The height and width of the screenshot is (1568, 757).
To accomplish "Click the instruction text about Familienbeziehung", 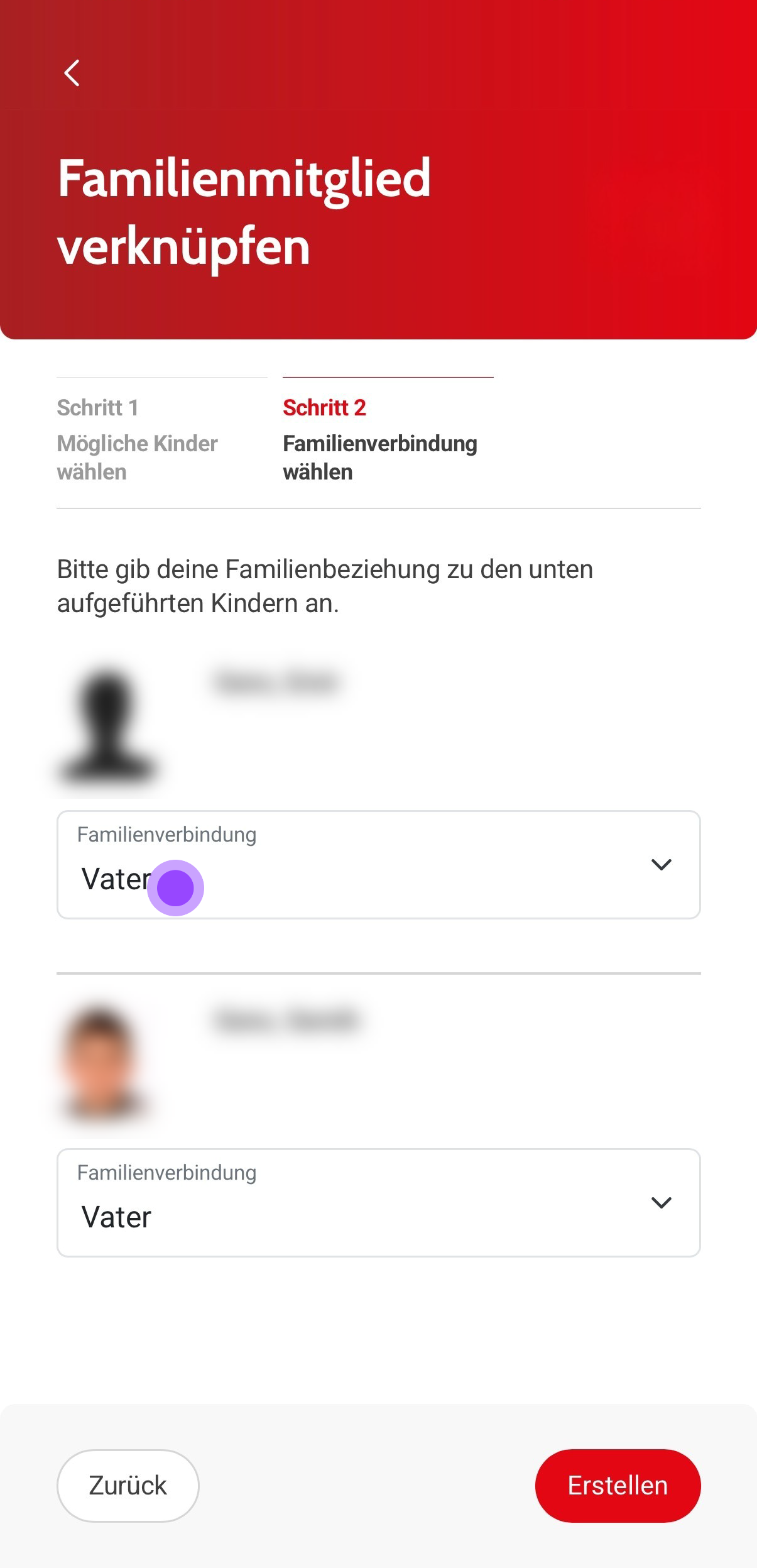I will [325, 586].
